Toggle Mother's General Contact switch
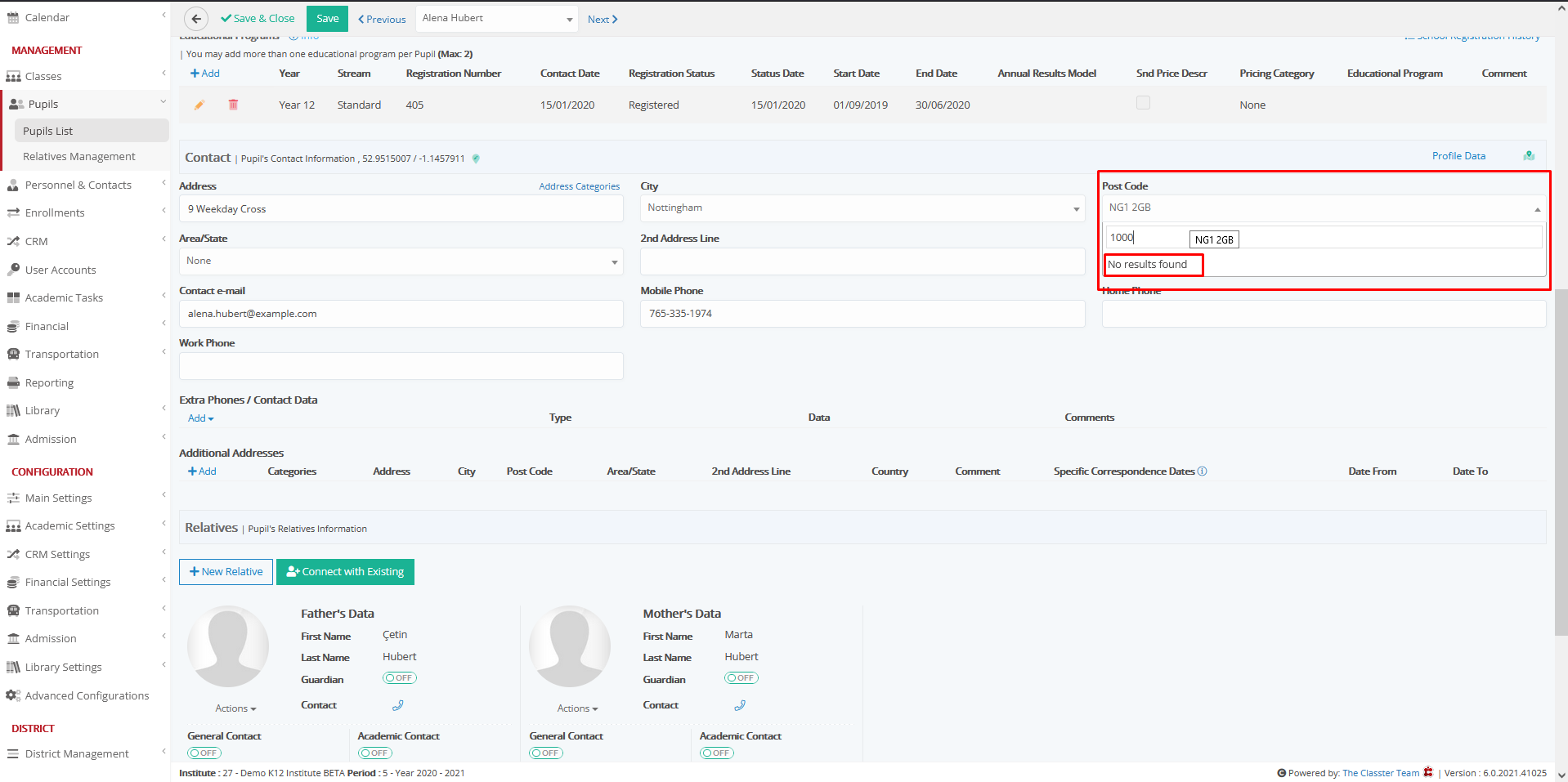The image size is (1568, 782). coord(546,753)
